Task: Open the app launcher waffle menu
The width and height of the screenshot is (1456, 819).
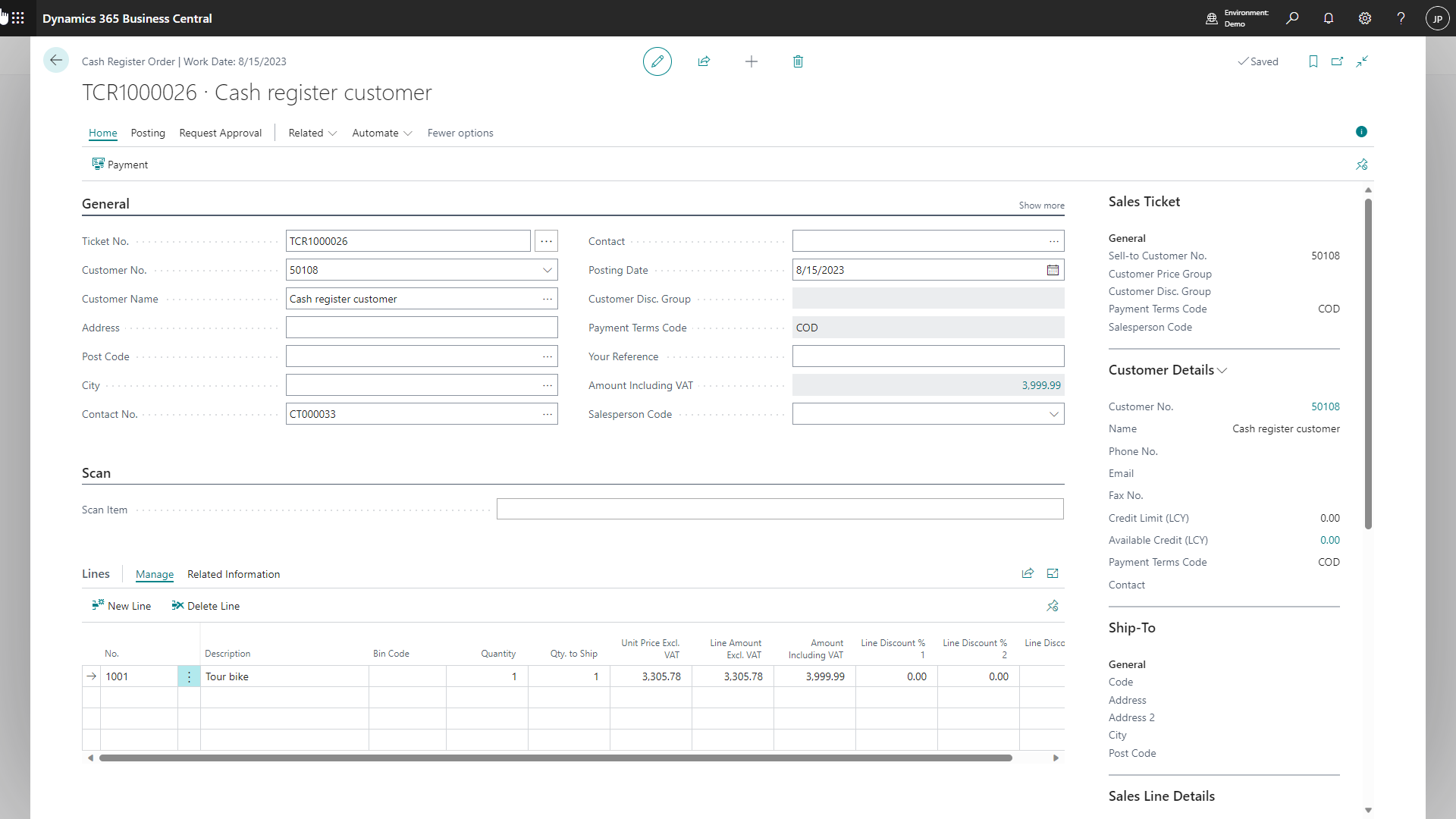Action: tap(18, 18)
